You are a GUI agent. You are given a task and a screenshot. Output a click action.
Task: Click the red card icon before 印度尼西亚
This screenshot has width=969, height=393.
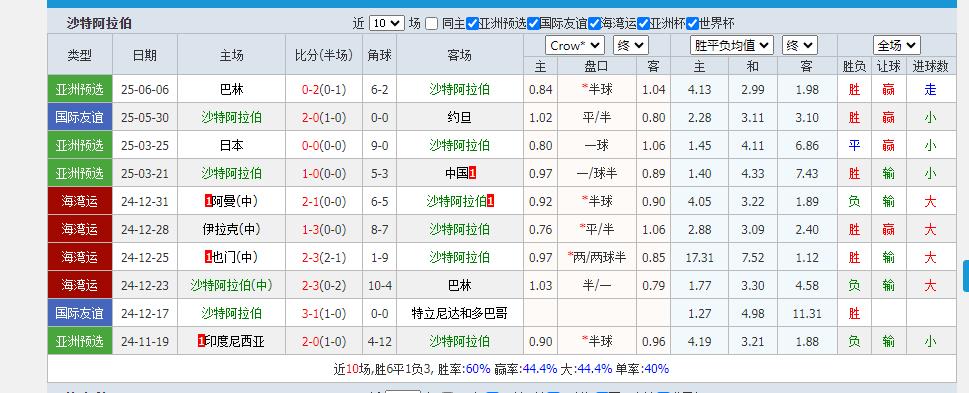(201, 341)
